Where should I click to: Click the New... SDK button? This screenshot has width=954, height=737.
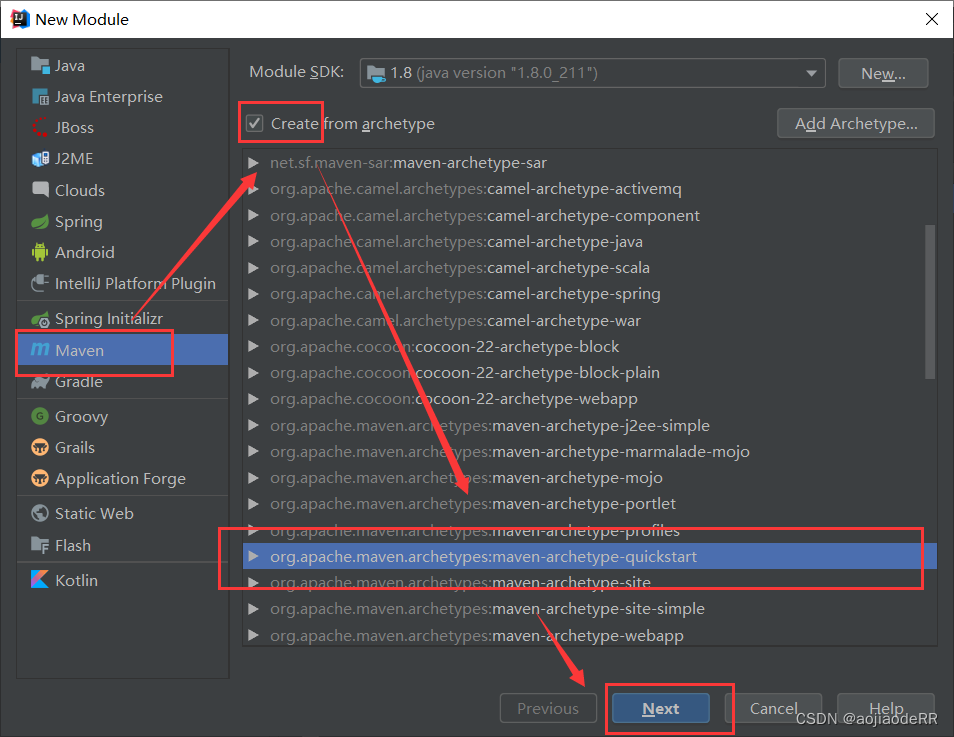coord(883,73)
